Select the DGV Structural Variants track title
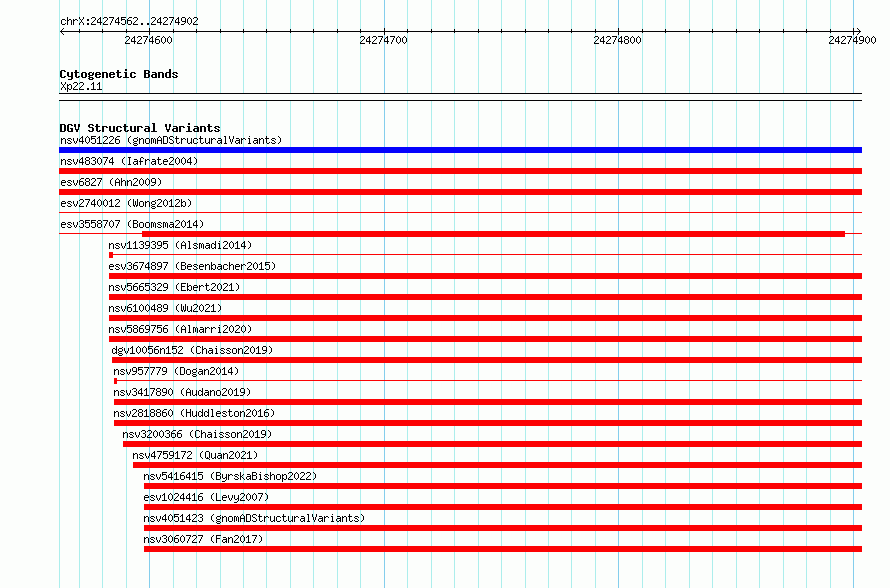 [140, 128]
